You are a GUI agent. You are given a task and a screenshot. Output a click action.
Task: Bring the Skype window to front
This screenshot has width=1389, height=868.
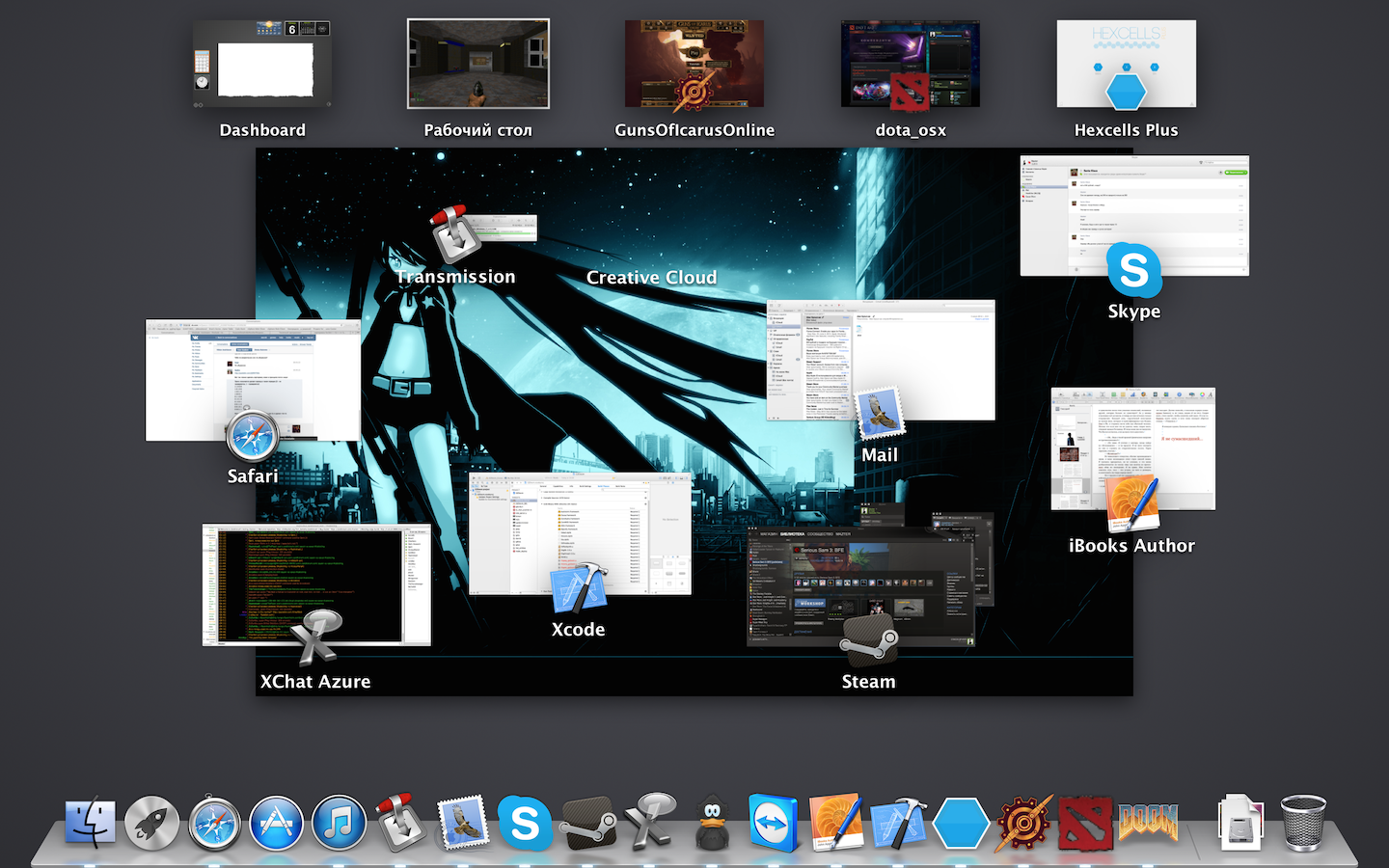[1134, 212]
